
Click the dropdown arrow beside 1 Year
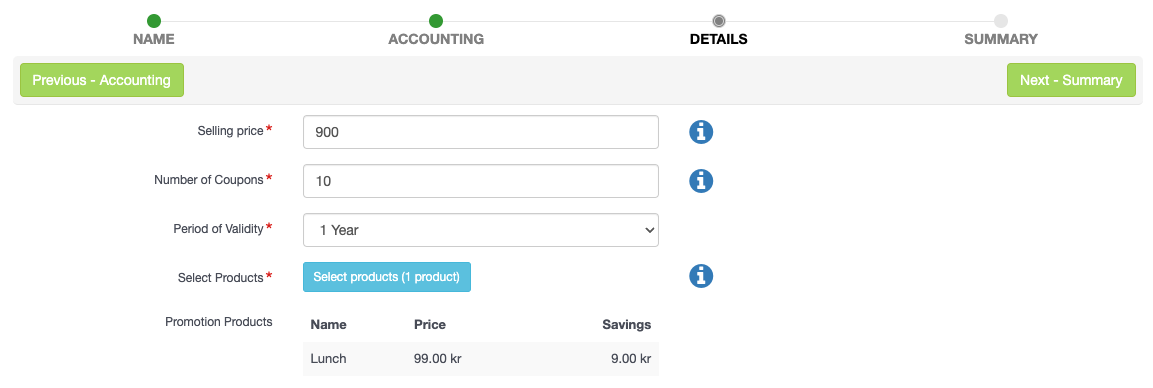click(649, 230)
